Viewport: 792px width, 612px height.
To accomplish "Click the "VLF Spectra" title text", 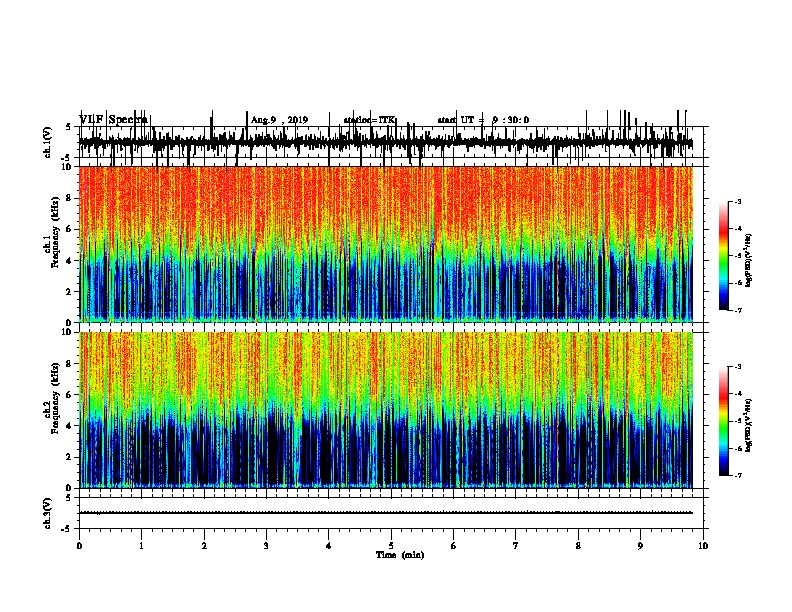I will pos(113,120).
